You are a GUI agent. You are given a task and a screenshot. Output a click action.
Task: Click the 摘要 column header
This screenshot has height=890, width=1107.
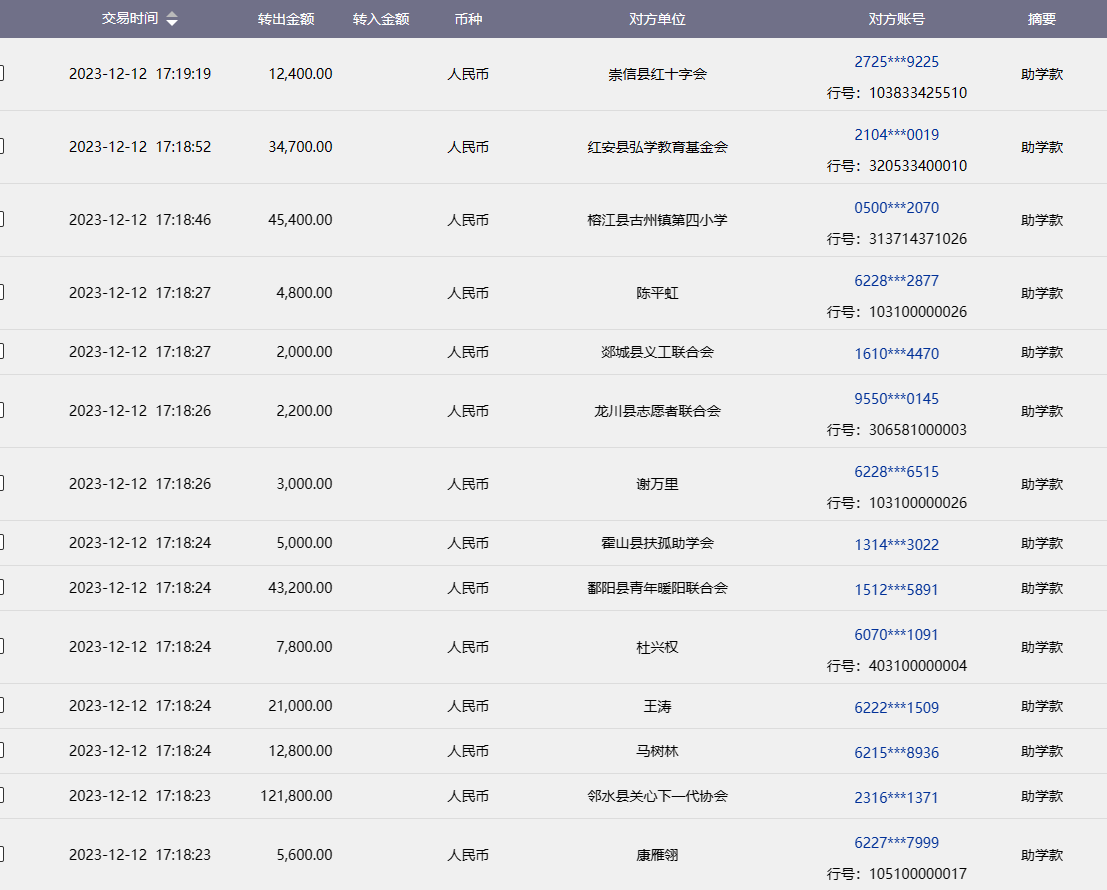(x=1041, y=19)
